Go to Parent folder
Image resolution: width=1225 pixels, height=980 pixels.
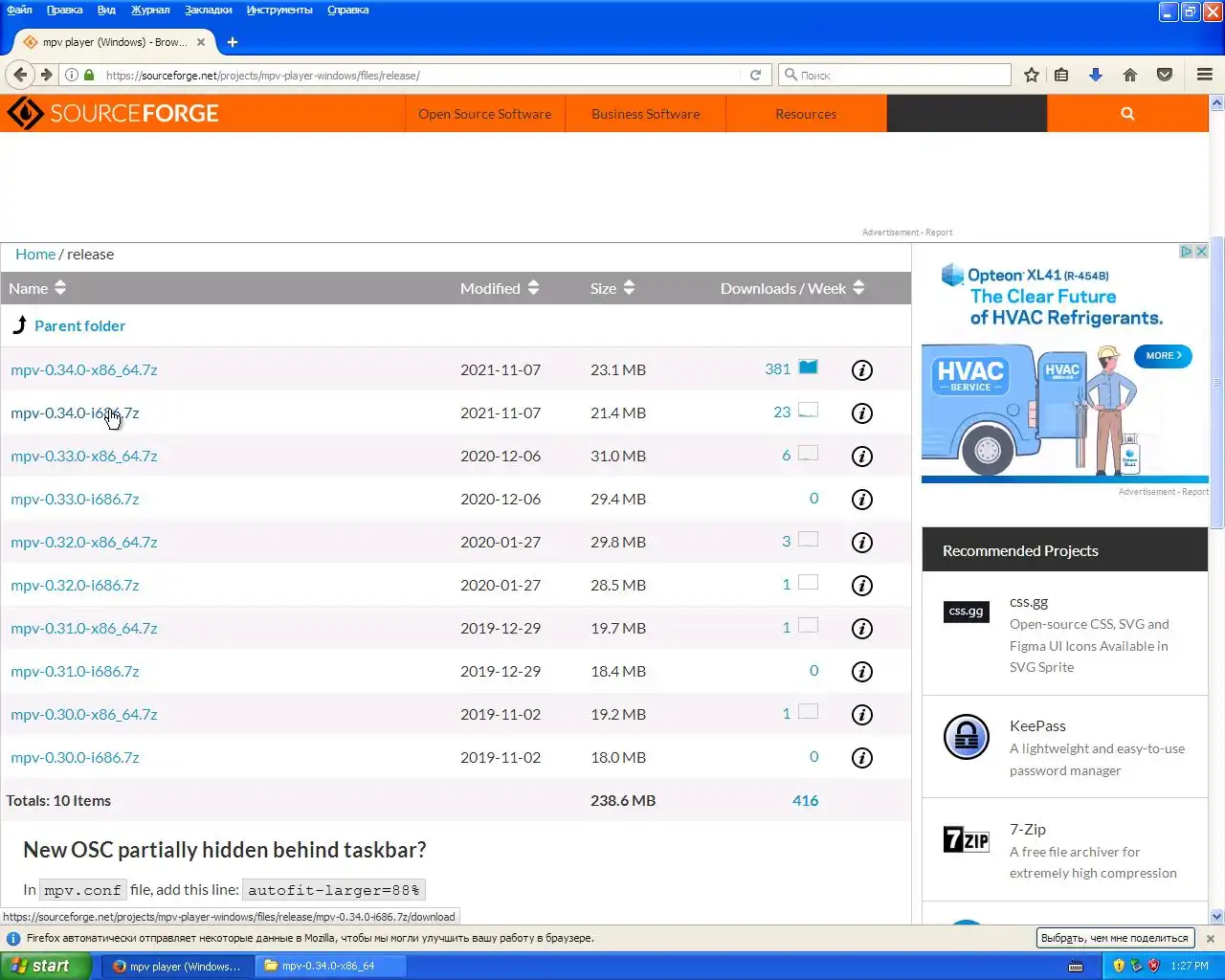coord(79,326)
